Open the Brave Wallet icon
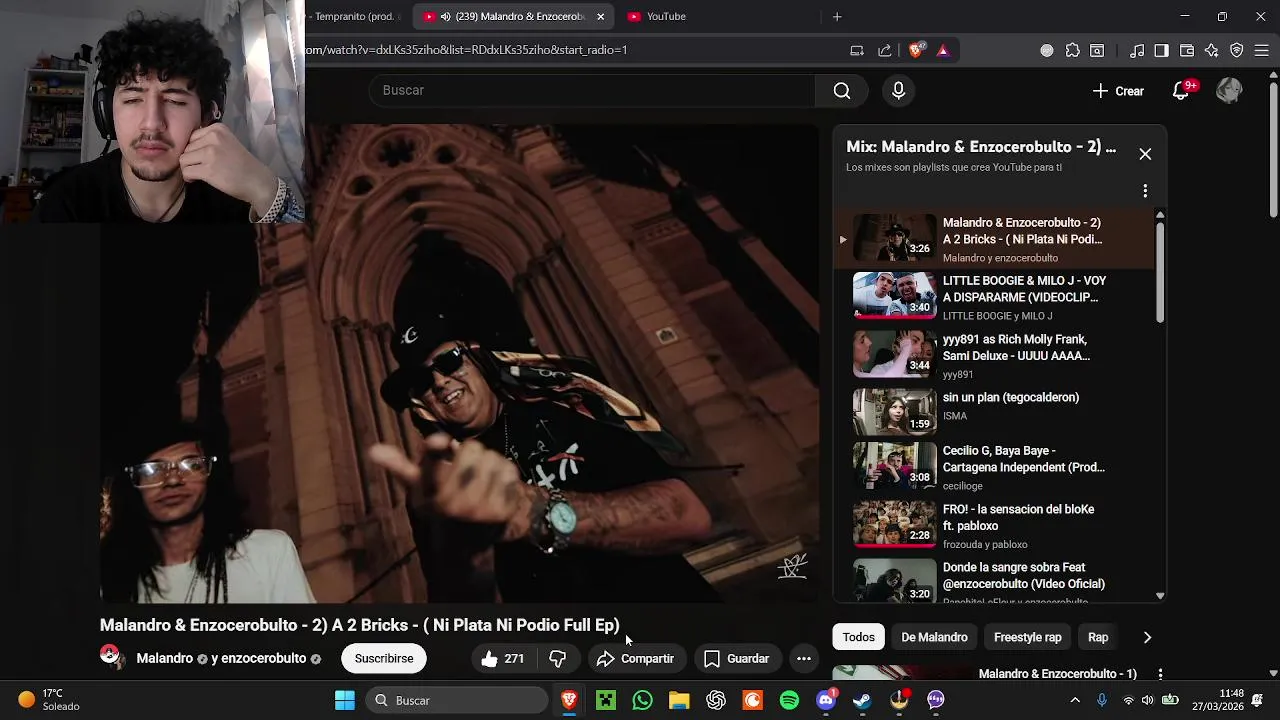The image size is (1280, 720). click(1187, 51)
